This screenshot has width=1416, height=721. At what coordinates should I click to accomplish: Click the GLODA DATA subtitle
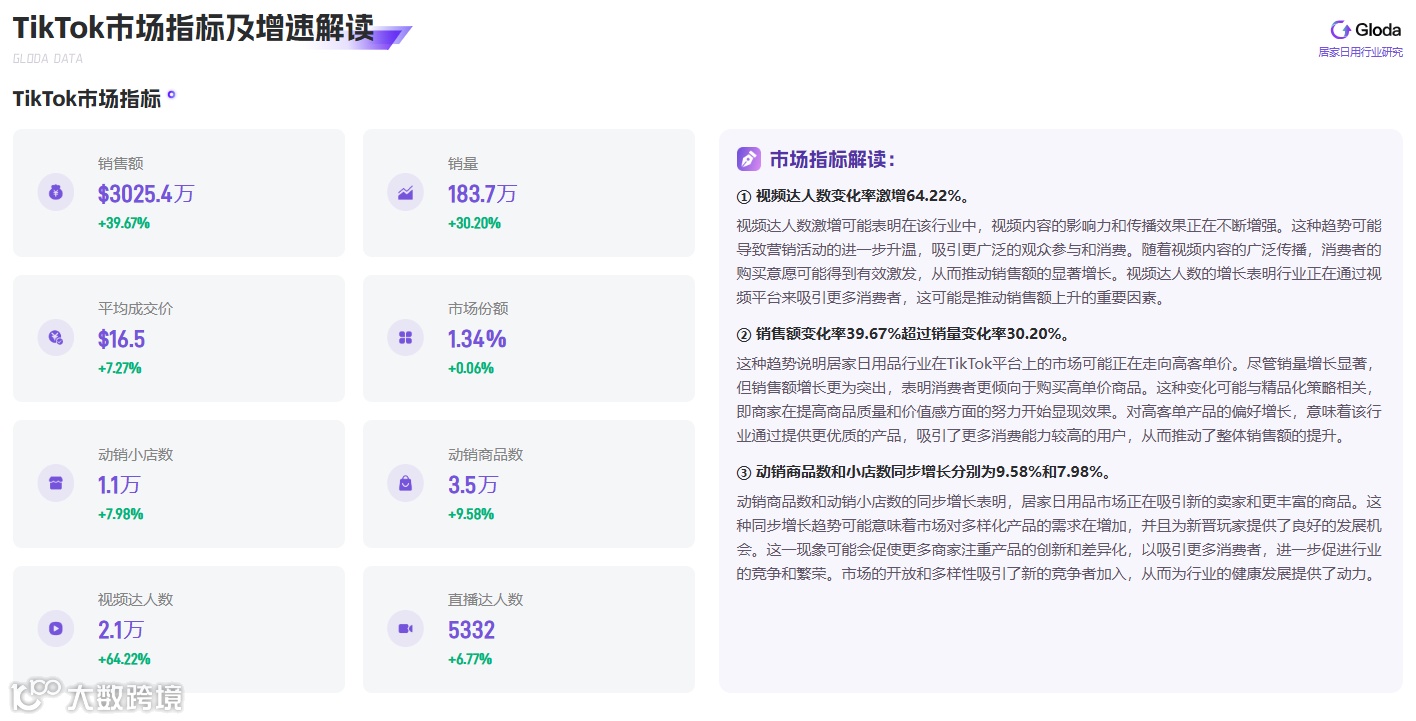pos(48,58)
